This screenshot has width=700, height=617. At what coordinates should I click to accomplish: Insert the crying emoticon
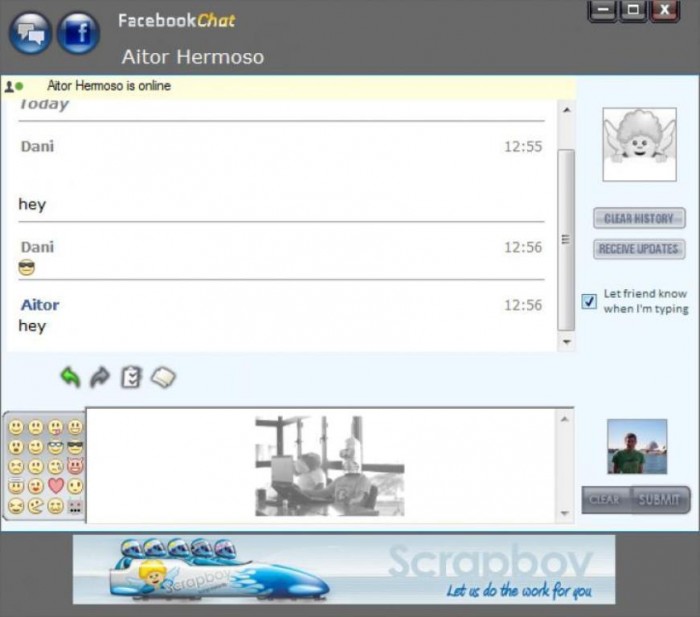[x=55, y=467]
